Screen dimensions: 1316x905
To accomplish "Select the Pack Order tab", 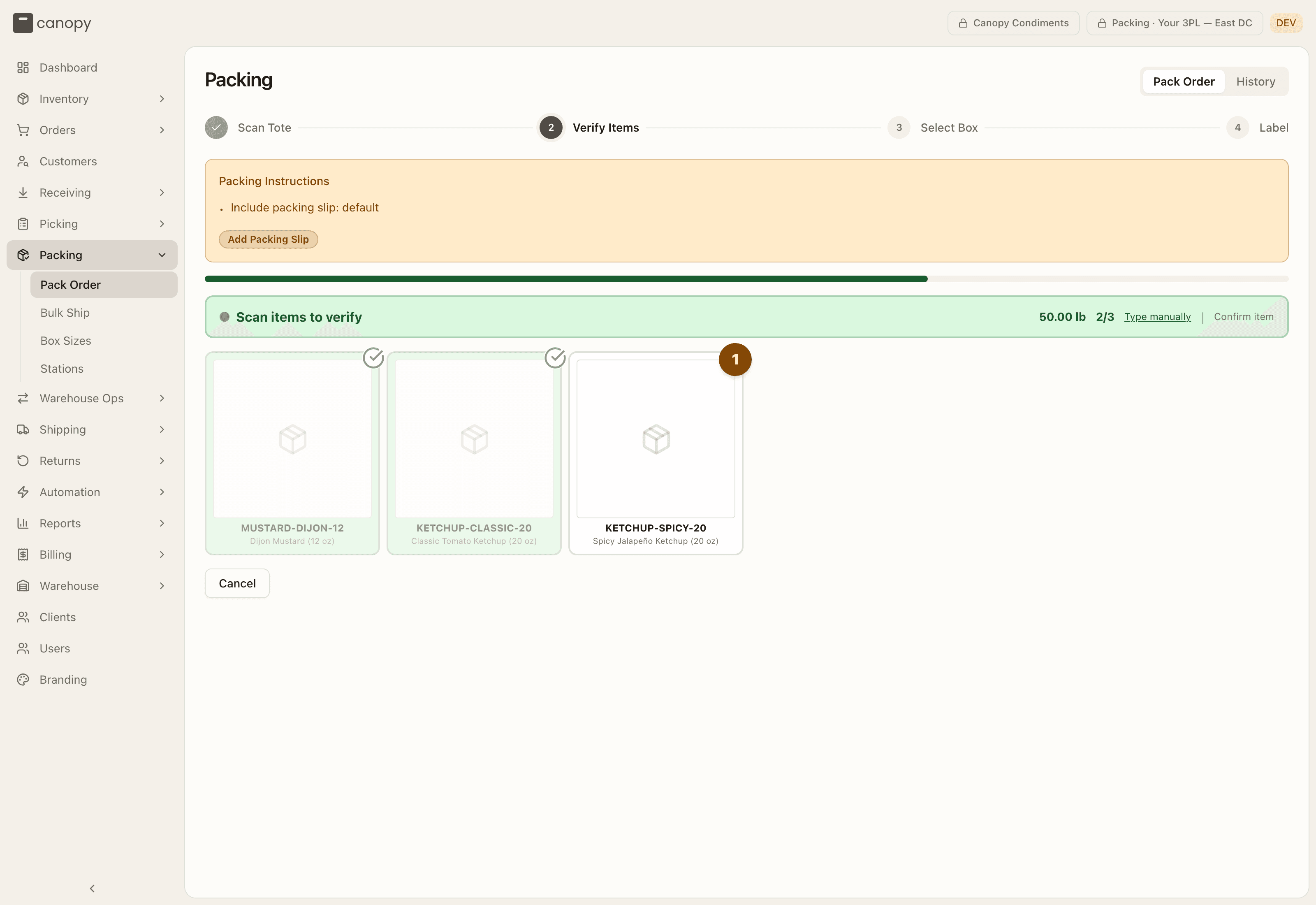I will point(1184,81).
